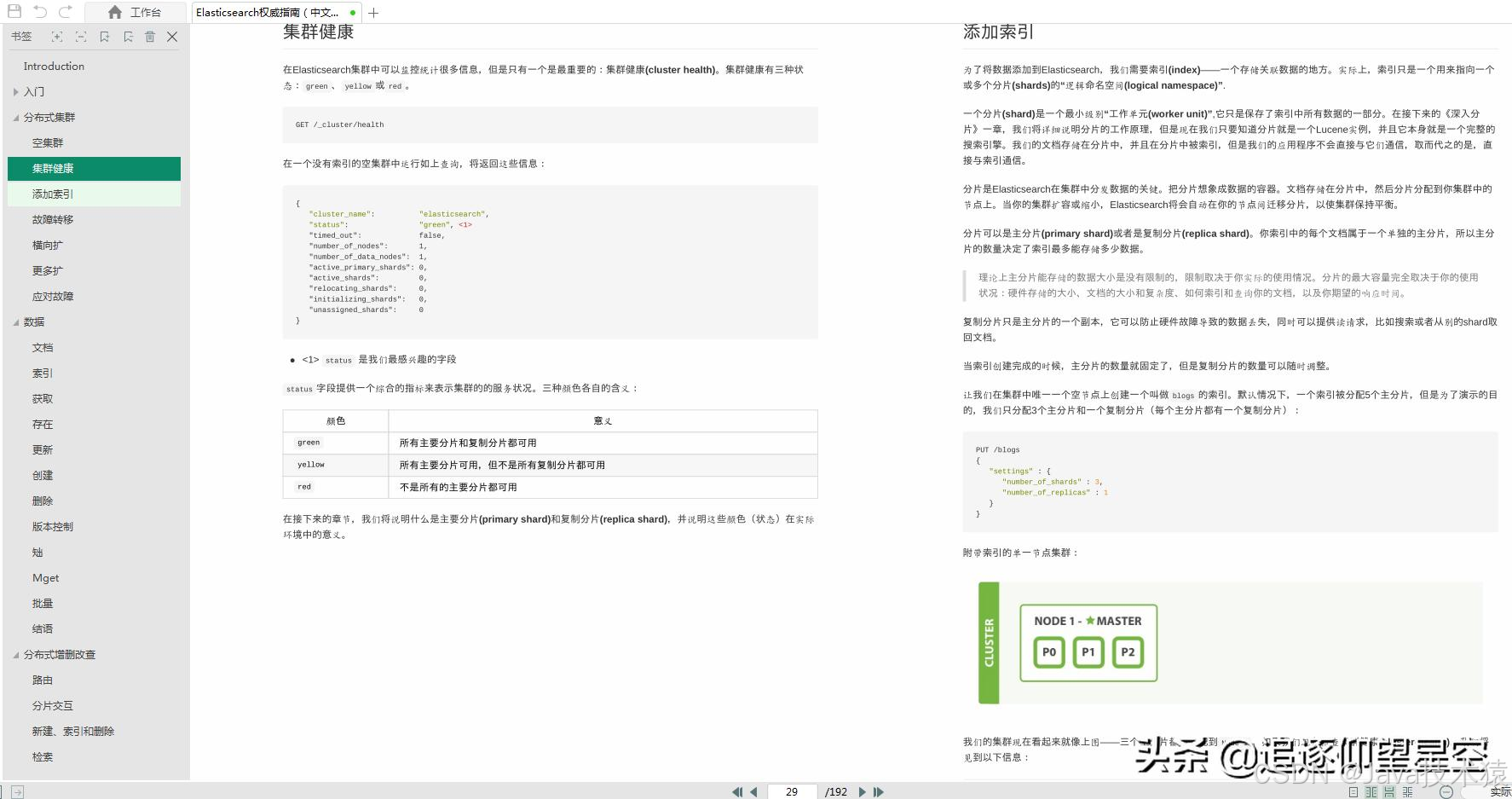
Task: Click the add bookmark icon in the bookmarks panel
Action: coord(105,37)
